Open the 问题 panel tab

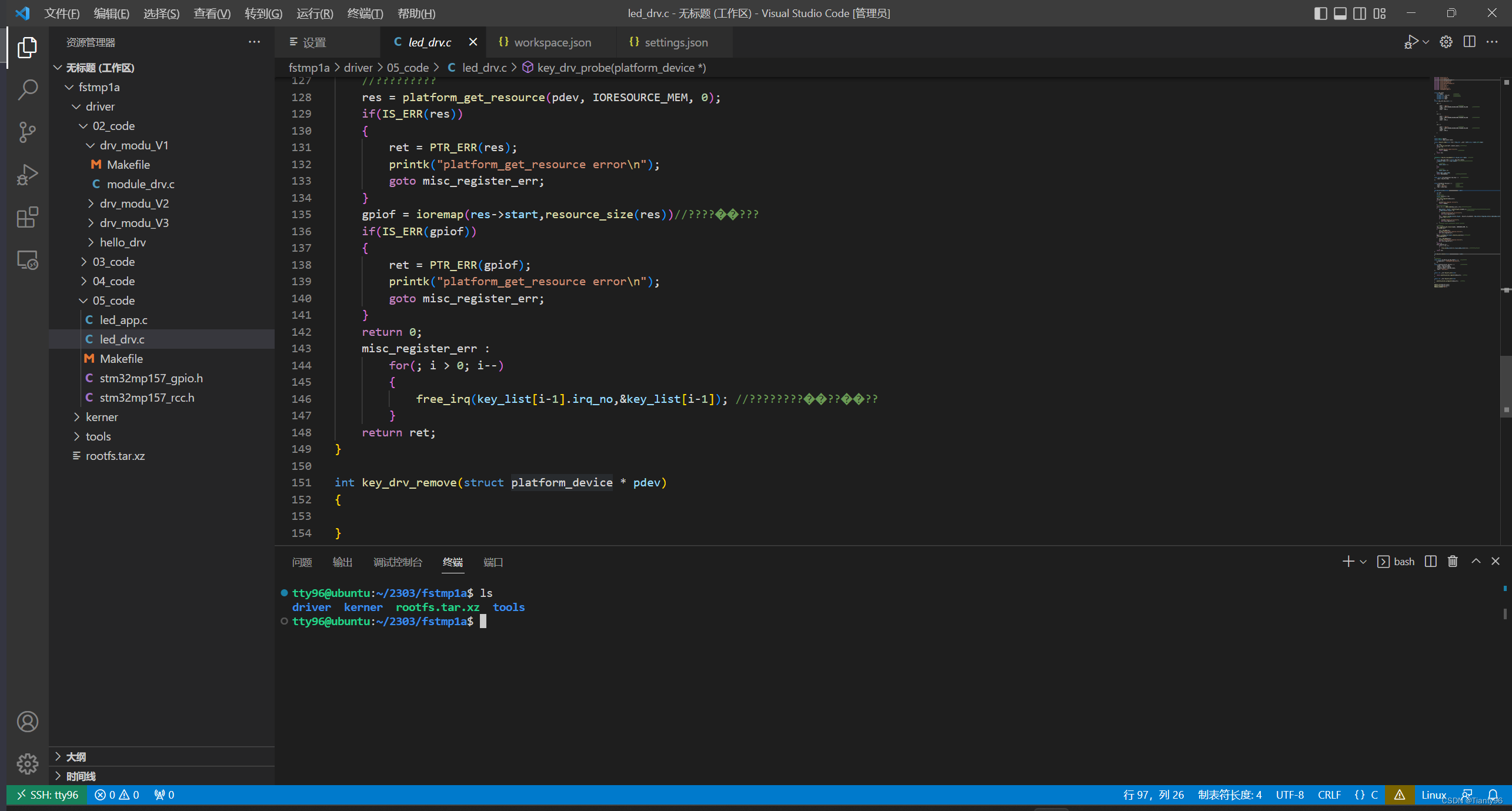click(302, 562)
